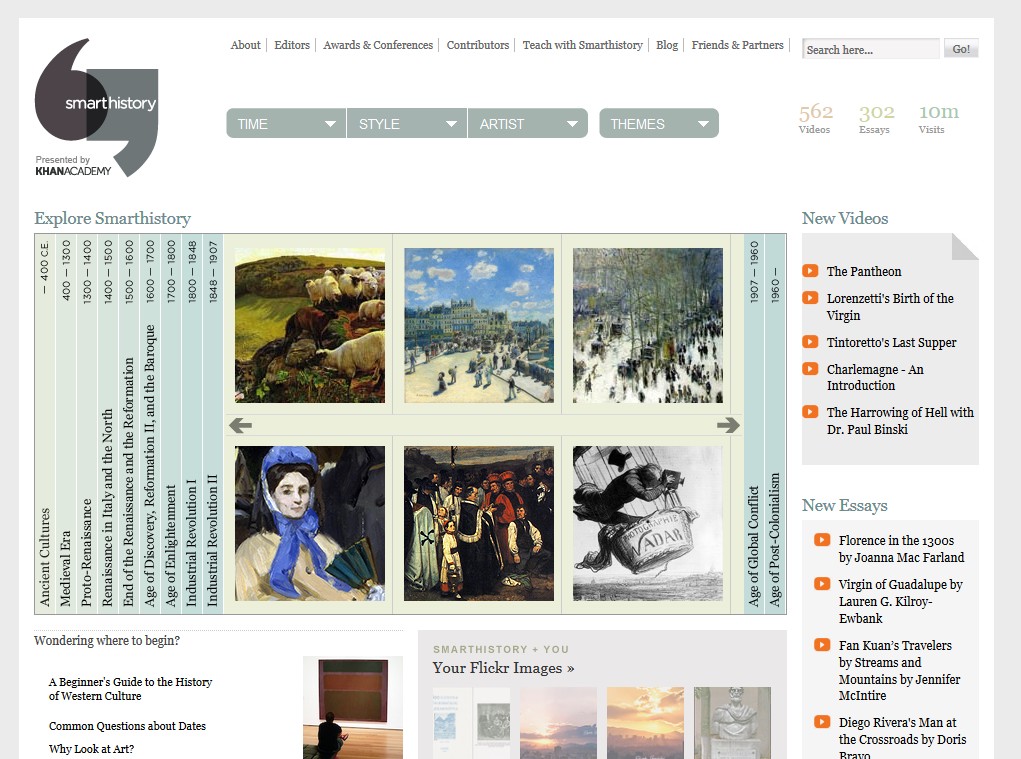Open Virgin of Guadalupe essay link
The image size is (1021, 759).
[x=901, y=601]
